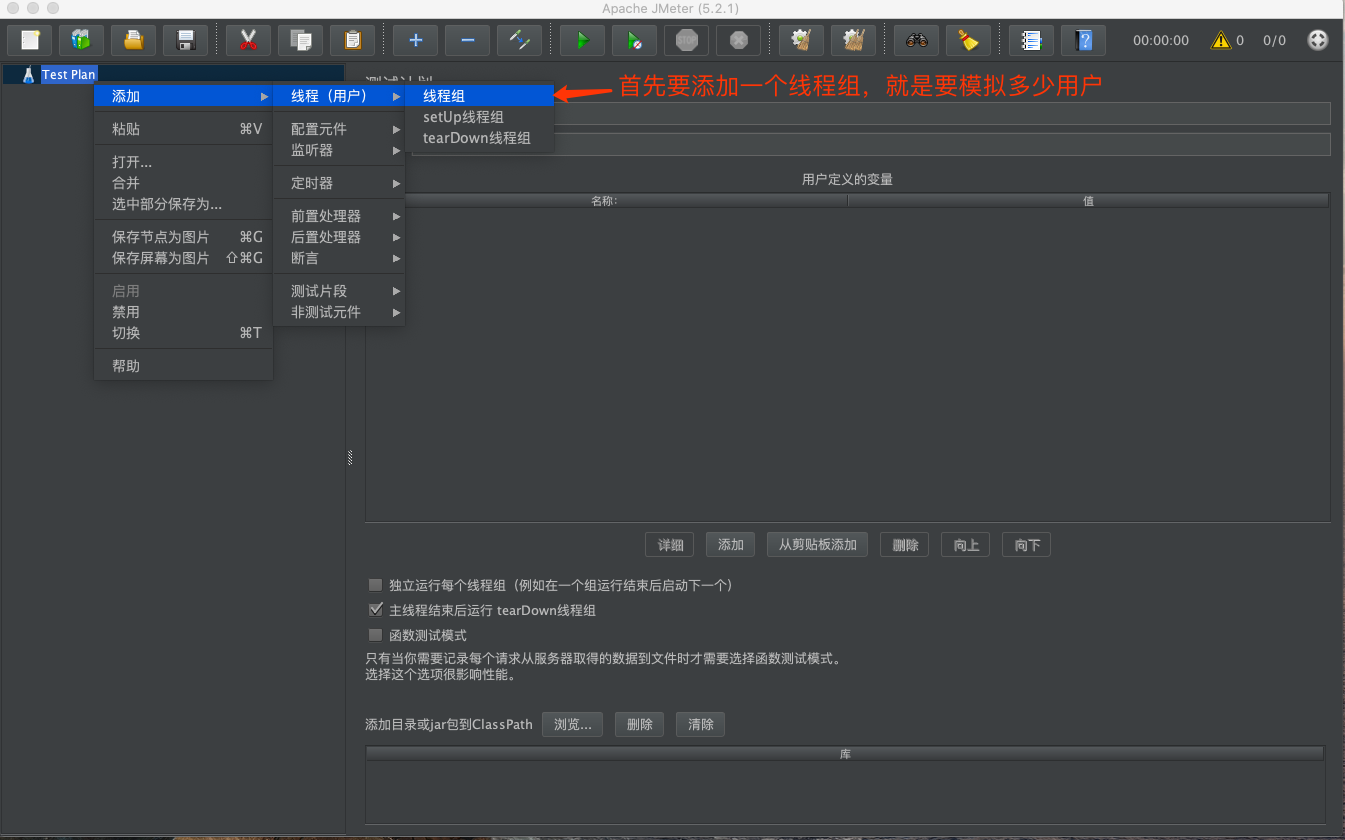Click the 清除 button
The height and width of the screenshot is (840, 1345).
click(x=701, y=724)
